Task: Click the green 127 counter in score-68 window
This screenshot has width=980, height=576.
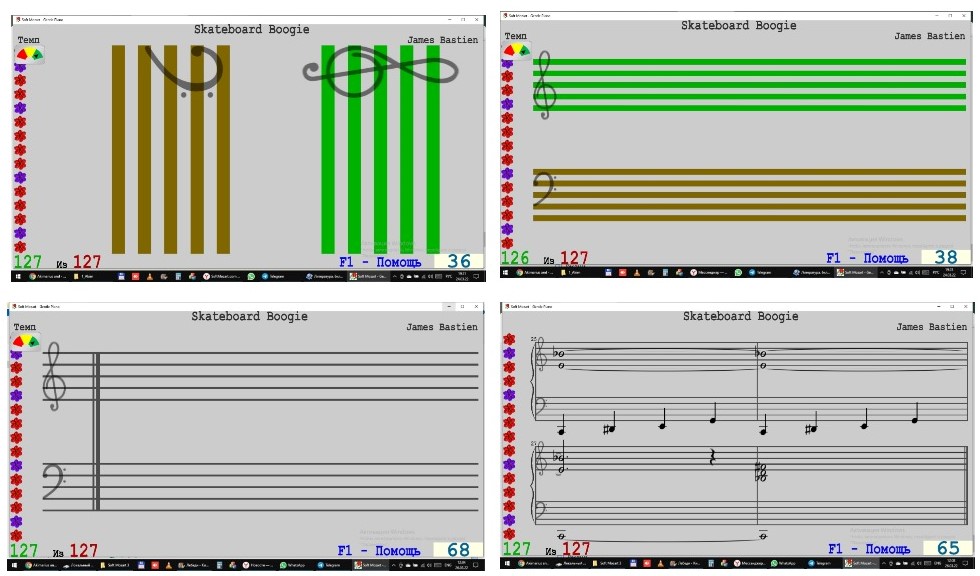Action: point(24,550)
